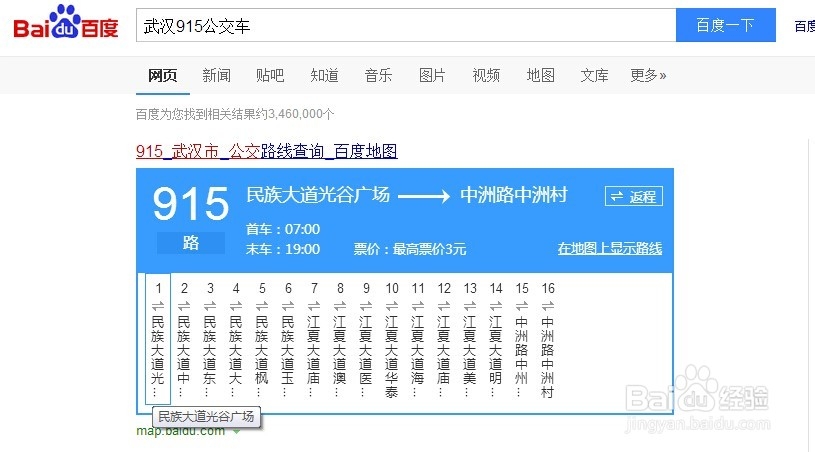Select stop number 8 in route list
Image resolution: width=815 pixels, height=452 pixels.
click(340, 339)
